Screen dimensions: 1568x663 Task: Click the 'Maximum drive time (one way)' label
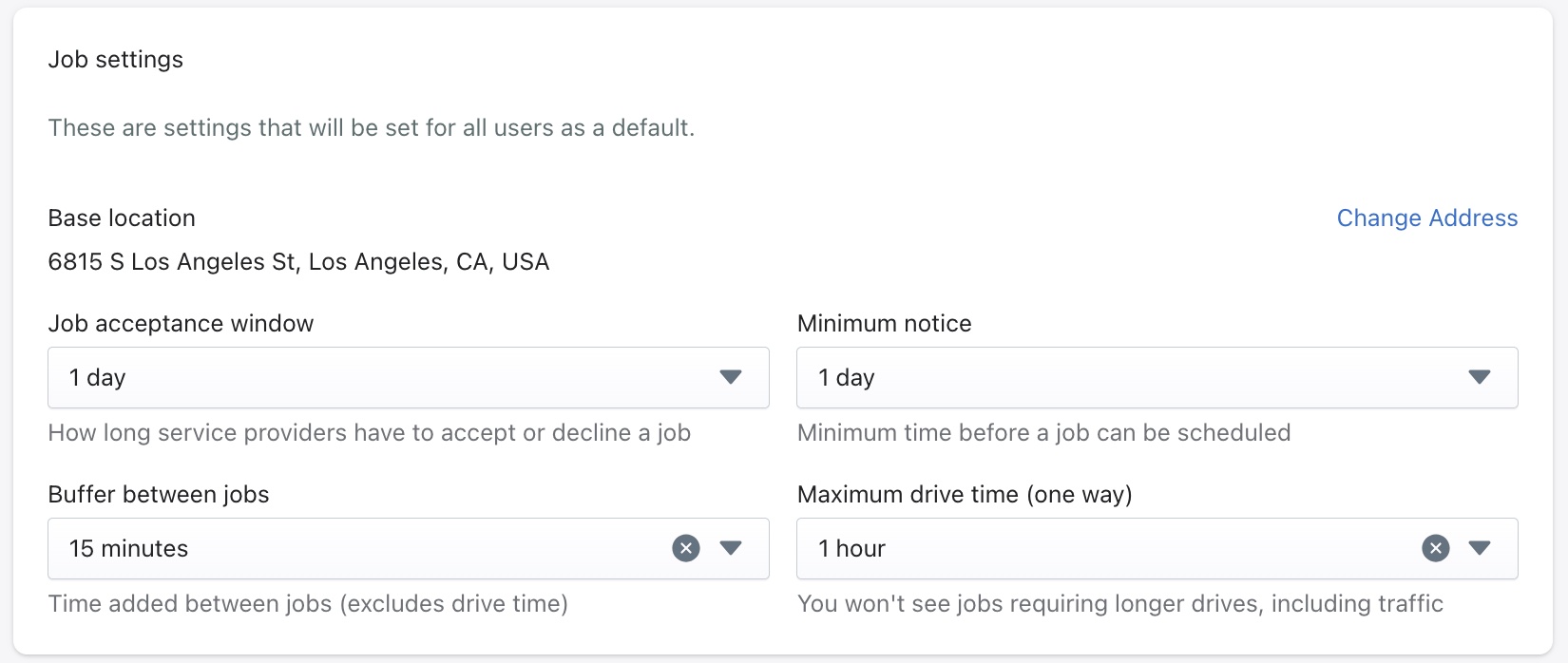(965, 495)
